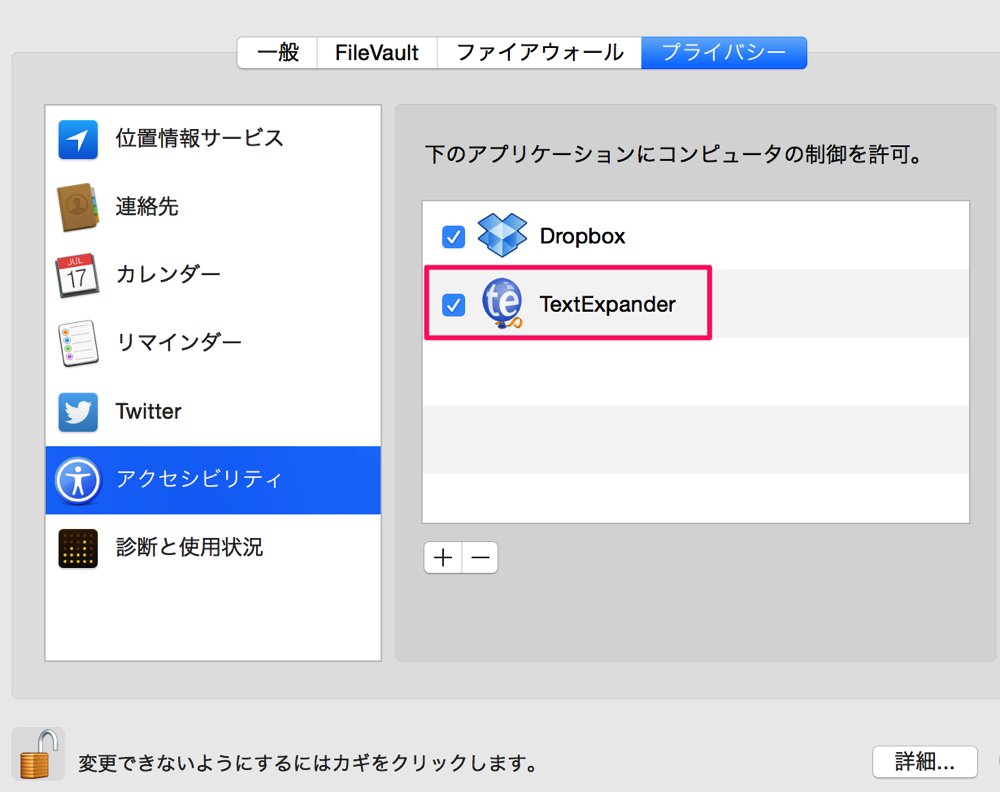Click the Twitter bird icon
The image size is (1000, 792).
78,412
